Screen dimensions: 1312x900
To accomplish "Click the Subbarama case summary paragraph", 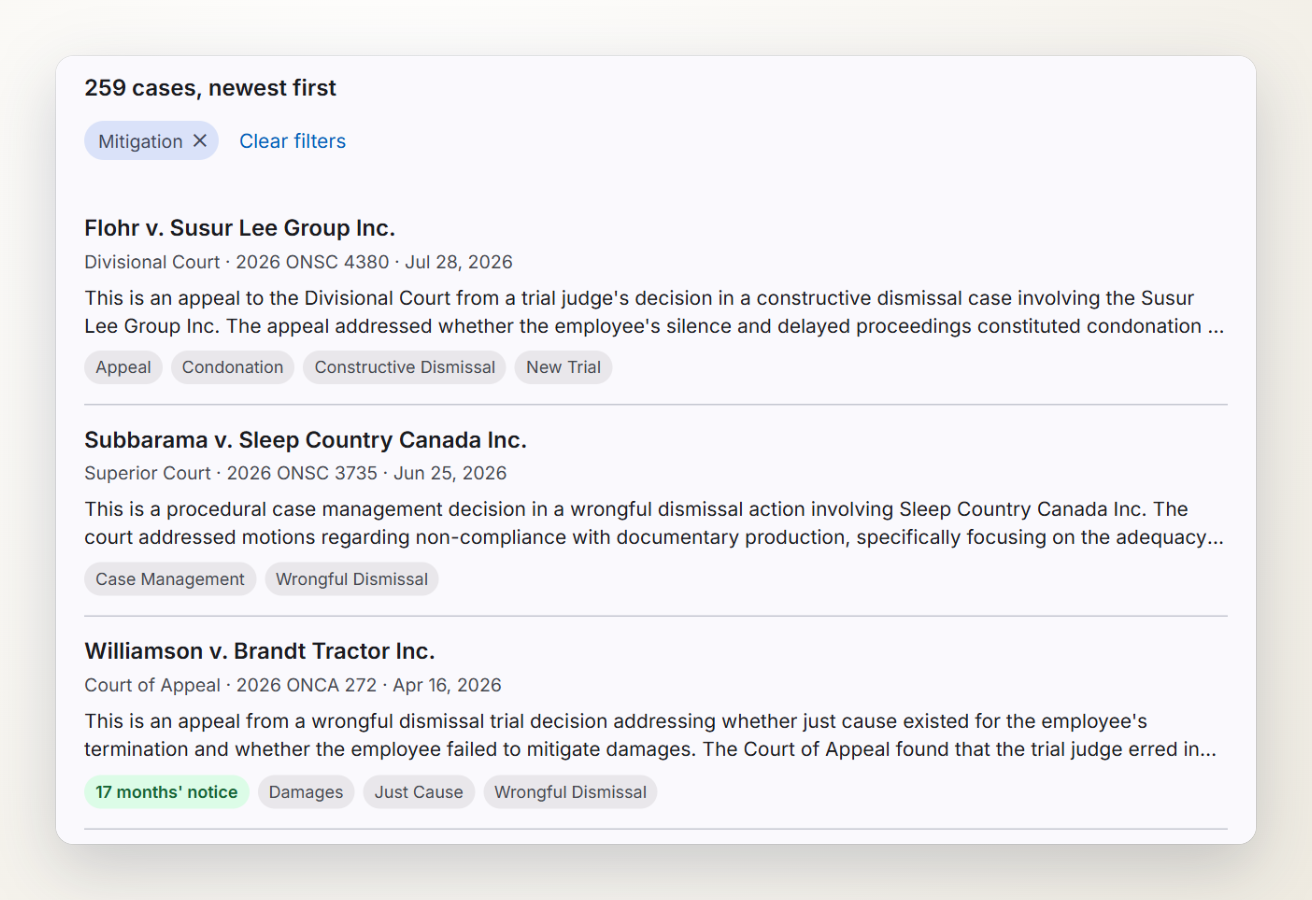I will pyautogui.click(x=654, y=523).
